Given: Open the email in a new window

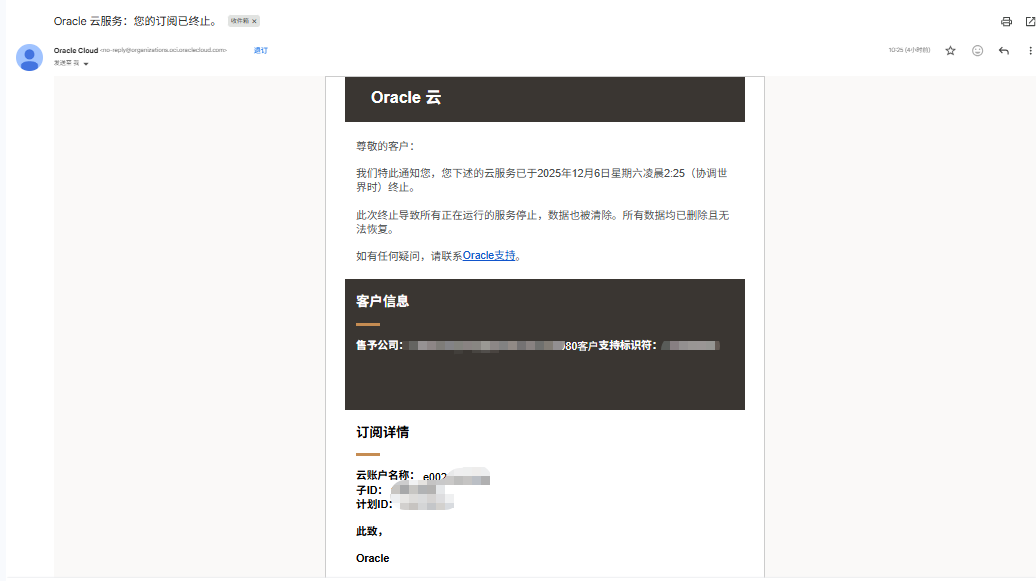Looking at the screenshot, I should pyautogui.click(x=1030, y=21).
